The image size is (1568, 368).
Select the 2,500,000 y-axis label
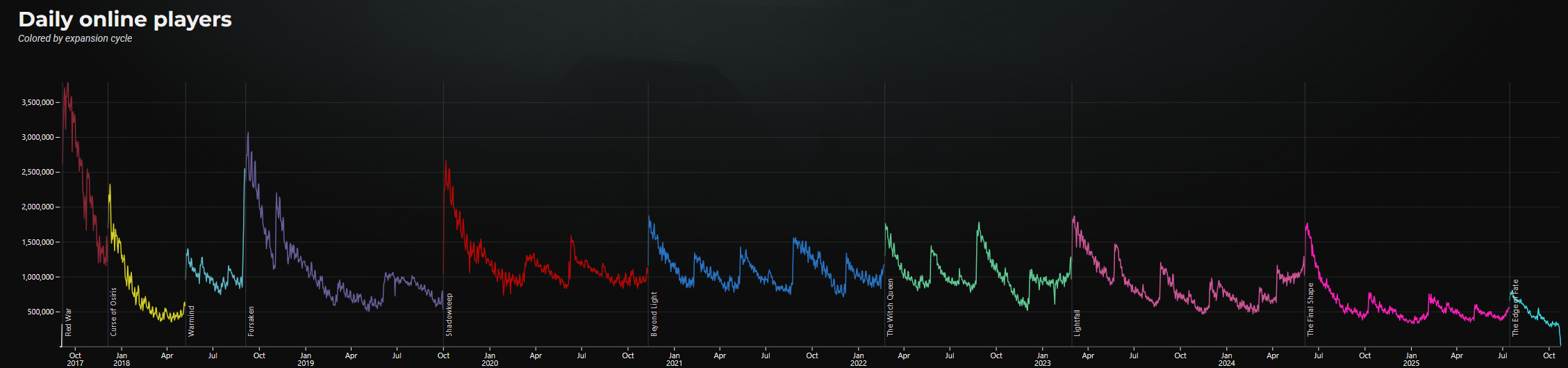pyautogui.click(x=38, y=172)
